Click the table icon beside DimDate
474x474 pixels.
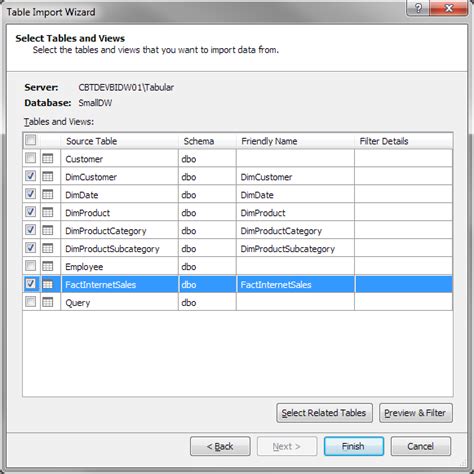(48, 194)
